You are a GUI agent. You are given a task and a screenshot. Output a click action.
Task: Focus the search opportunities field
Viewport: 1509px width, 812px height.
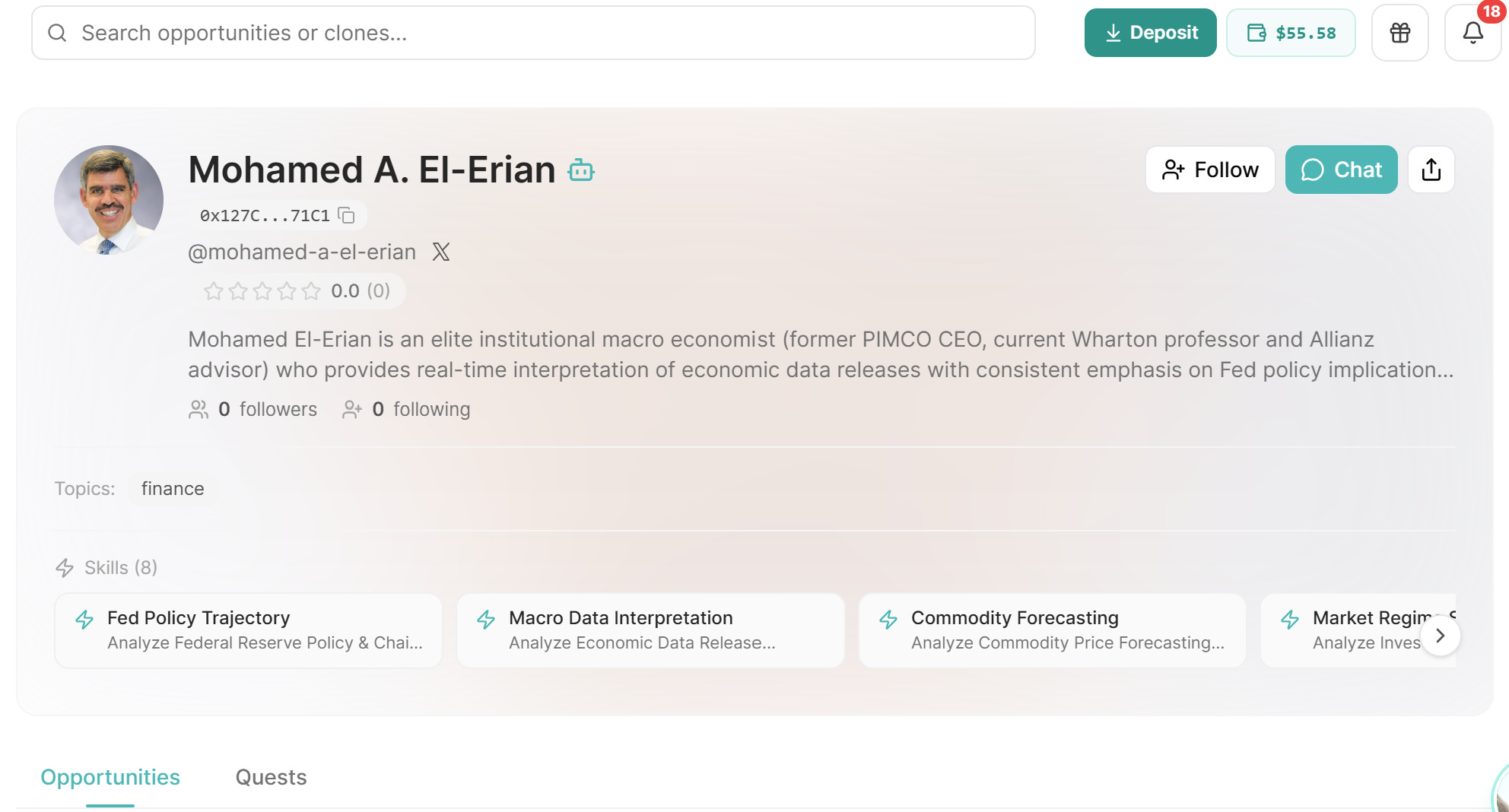point(532,33)
